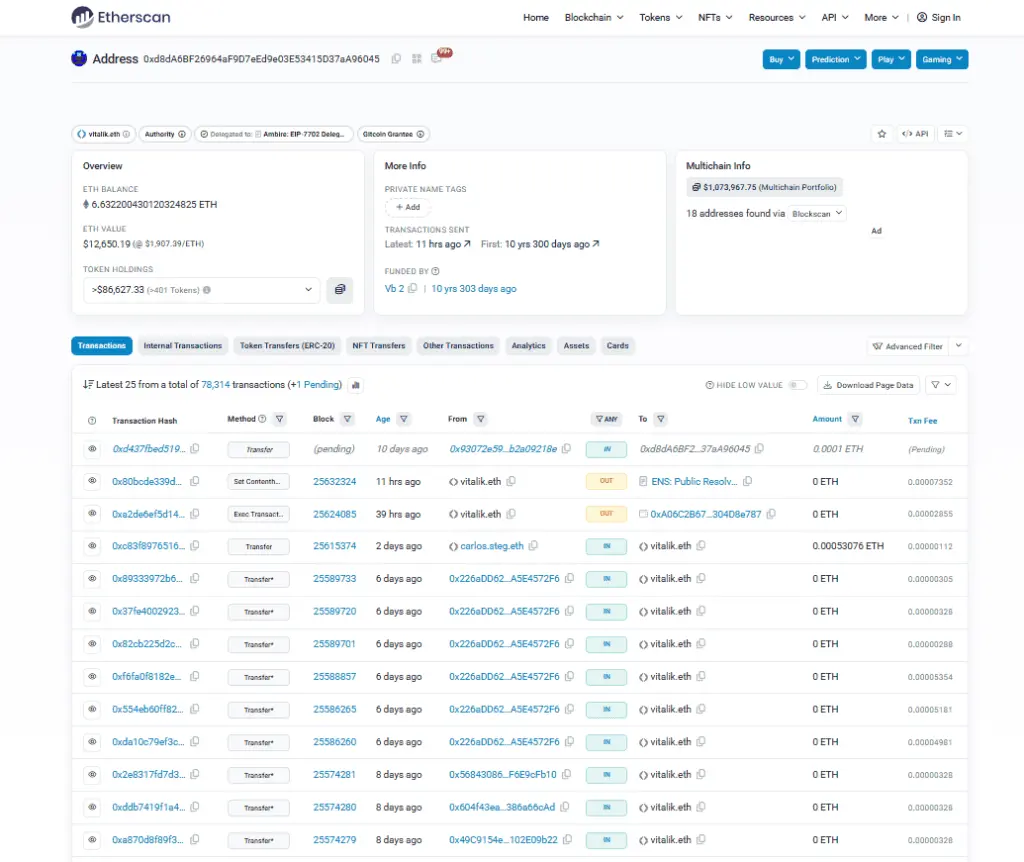Screen dimensions: 1024x862
Task: Preview transaction 0xa2de6ef5d14 with eye icon
Action: click(92, 514)
